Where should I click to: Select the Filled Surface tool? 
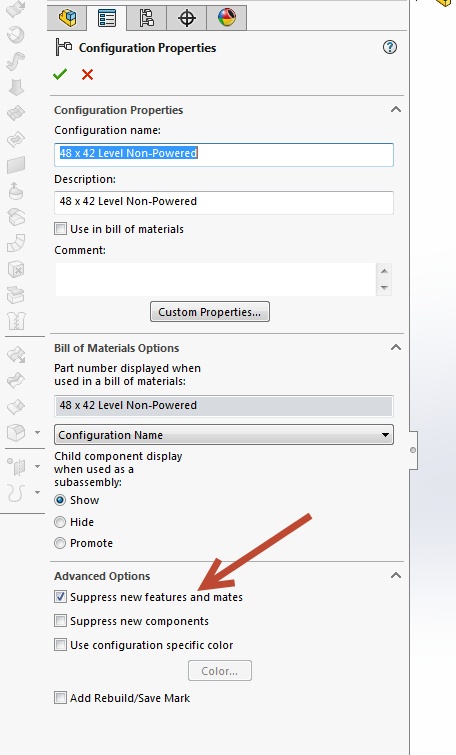(16, 139)
